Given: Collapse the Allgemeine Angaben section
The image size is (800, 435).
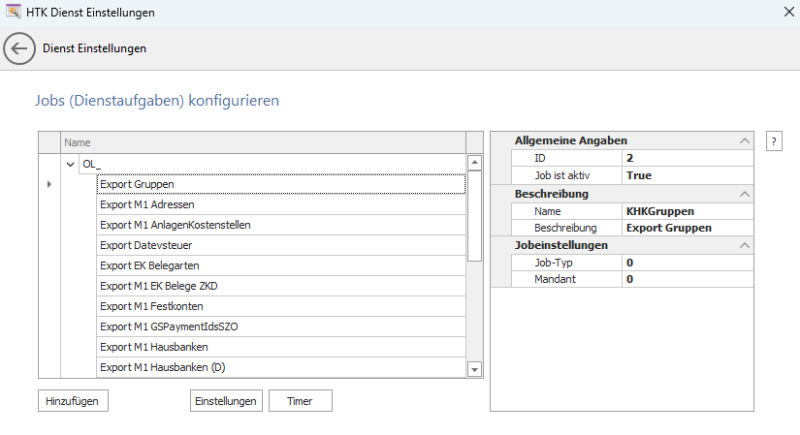Looking at the screenshot, I should [743, 141].
